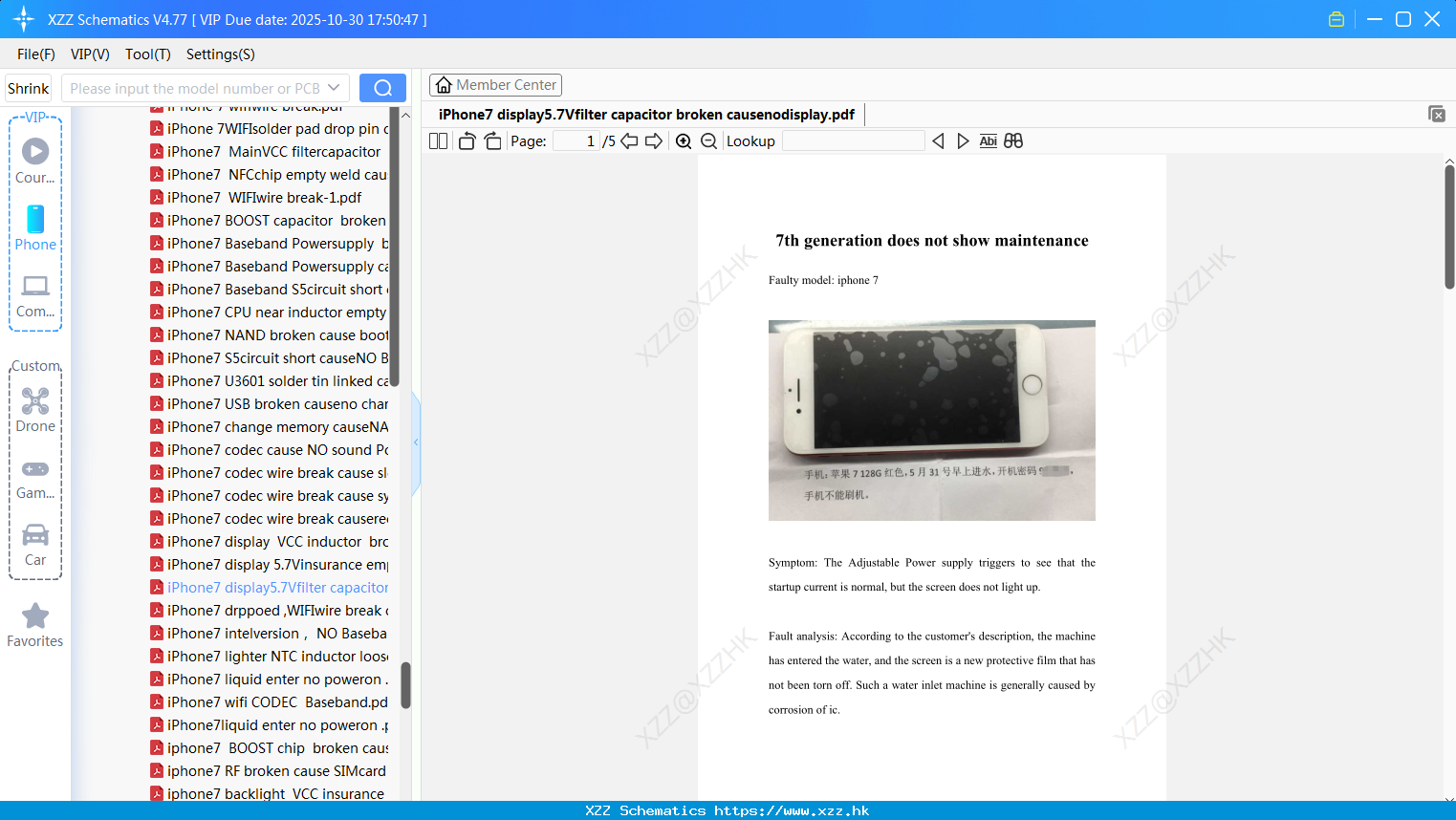Click the blue search button
The width and height of the screenshot is (1456, 820).
[382, 88]
